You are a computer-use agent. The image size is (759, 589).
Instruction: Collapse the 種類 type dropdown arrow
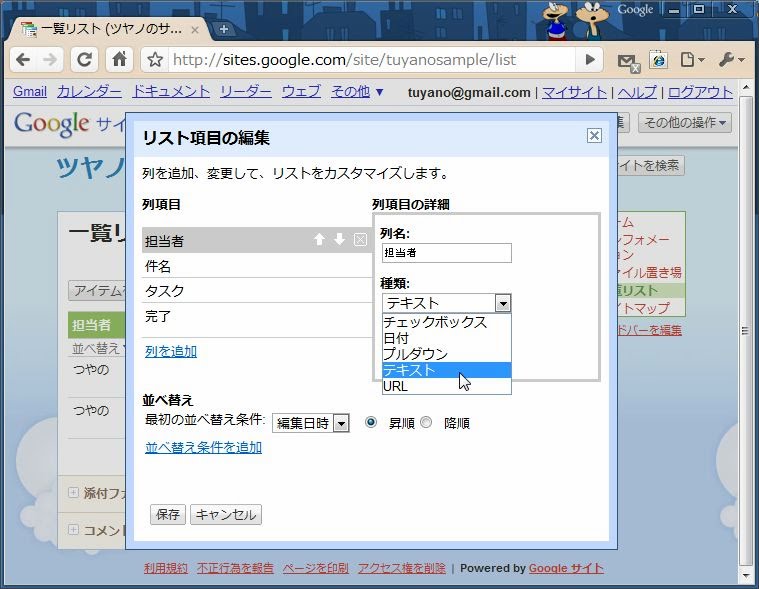tap(502, 303)
